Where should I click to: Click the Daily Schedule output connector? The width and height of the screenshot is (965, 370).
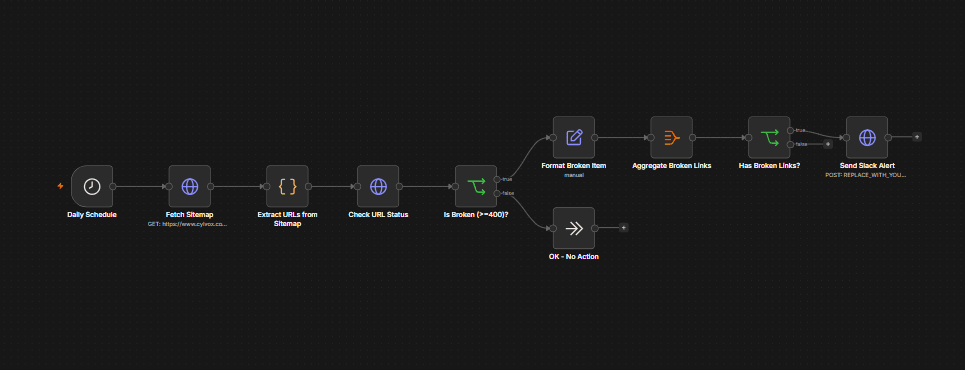coord(113,186)
